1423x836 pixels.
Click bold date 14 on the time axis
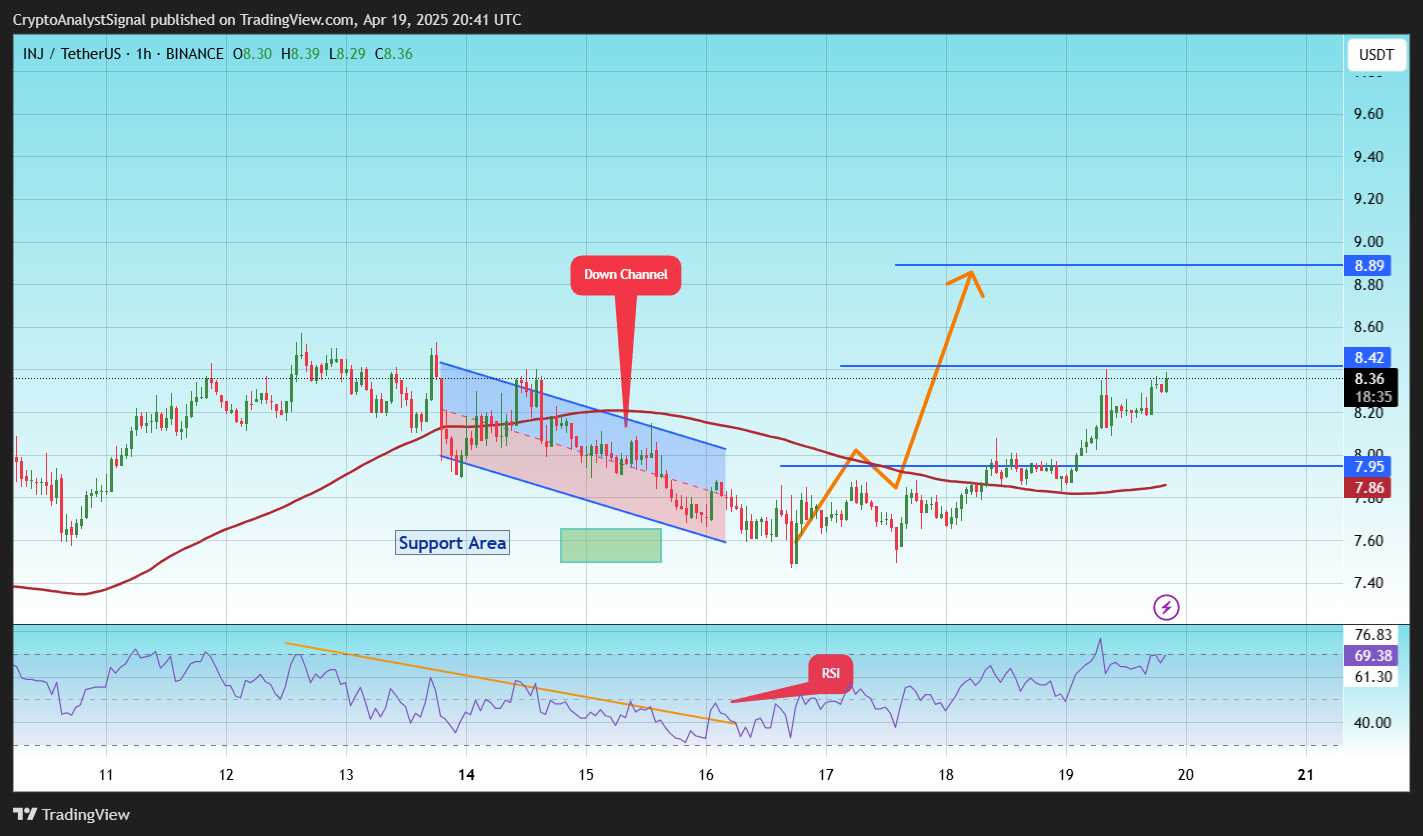tap(466, 774)
